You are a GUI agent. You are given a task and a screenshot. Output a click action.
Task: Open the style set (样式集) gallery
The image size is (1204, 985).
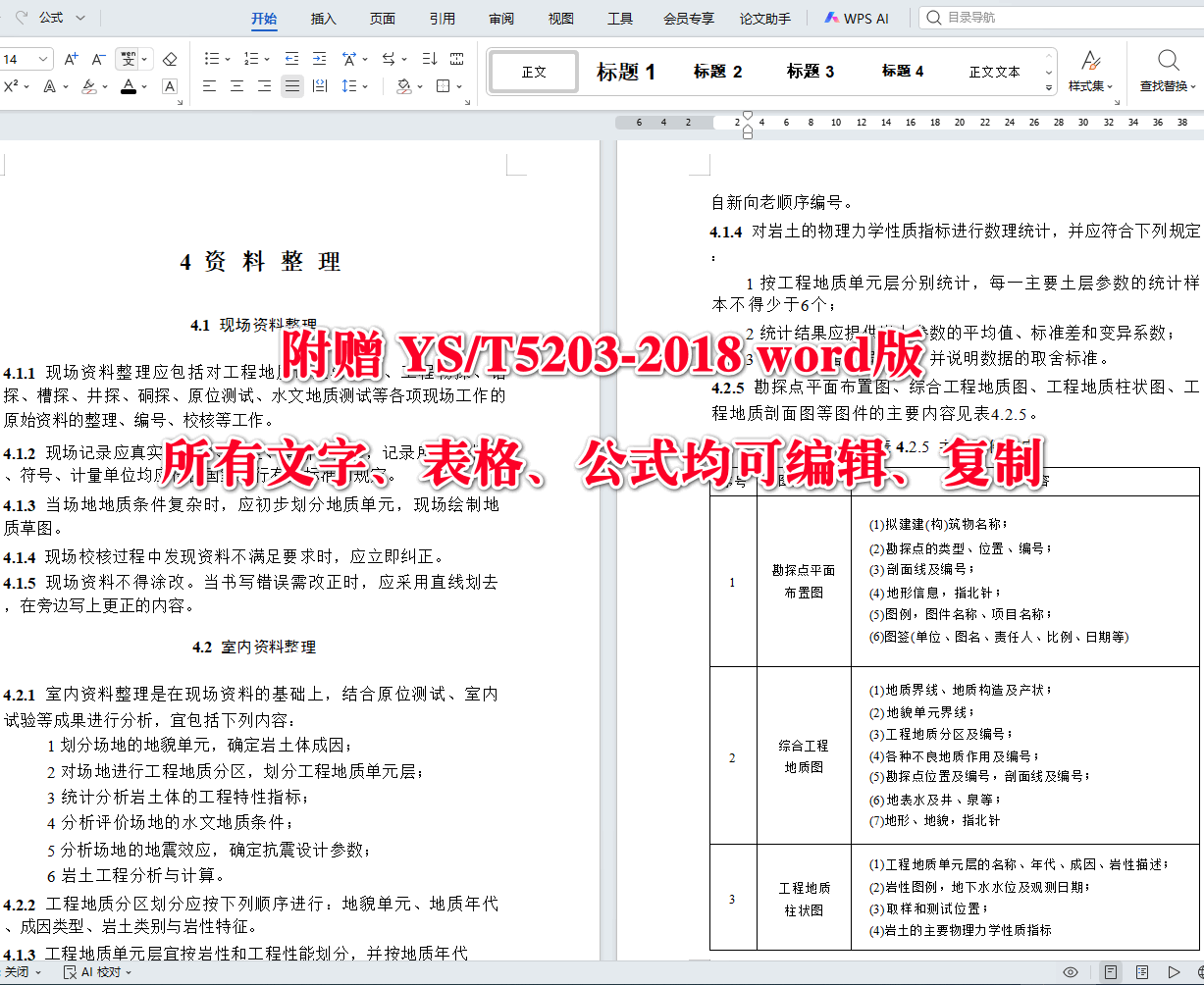(1090, 71)
